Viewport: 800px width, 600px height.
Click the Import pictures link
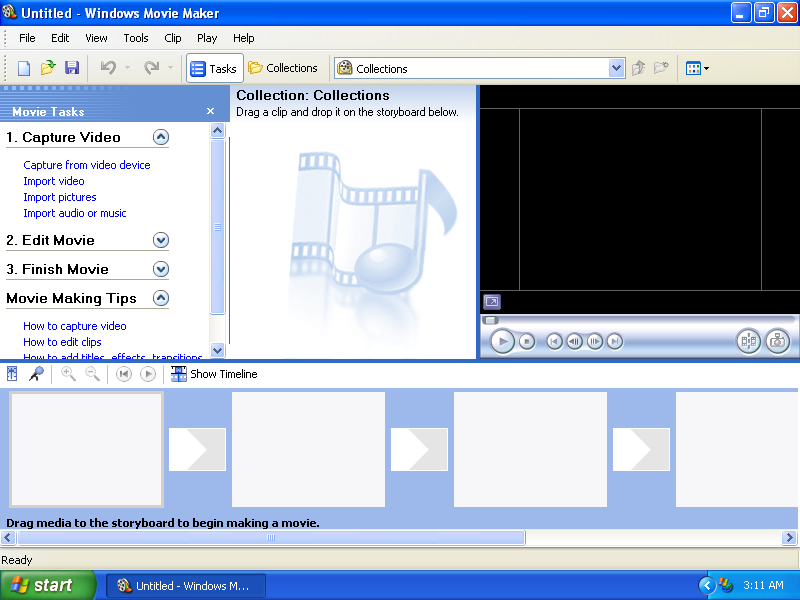[60, 197]
